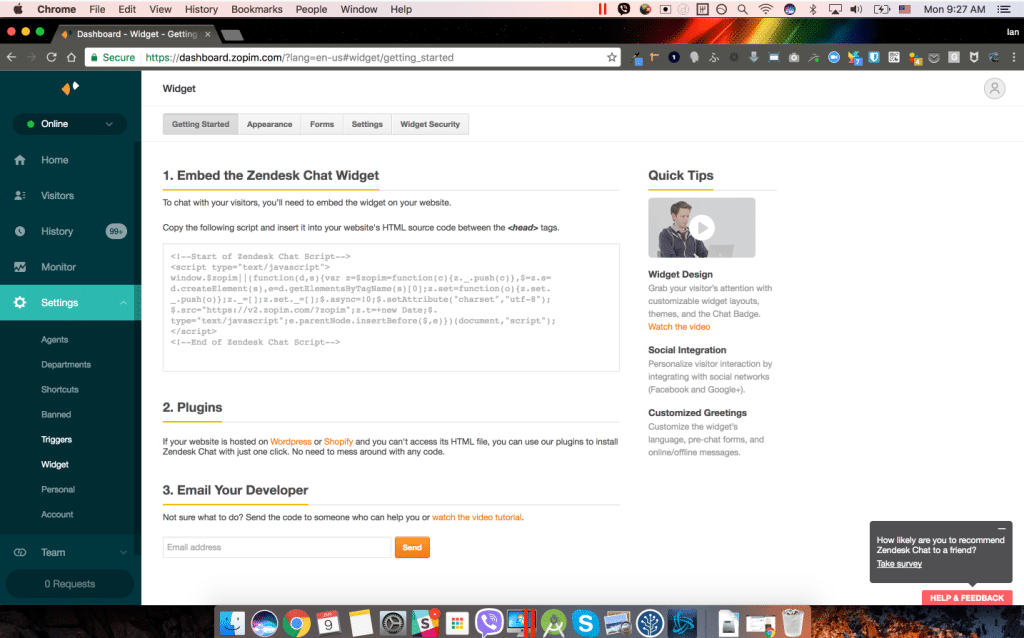Open the Banned visitors list
Viewport: 1024px width, 638px height.
[x=56, y=415]
